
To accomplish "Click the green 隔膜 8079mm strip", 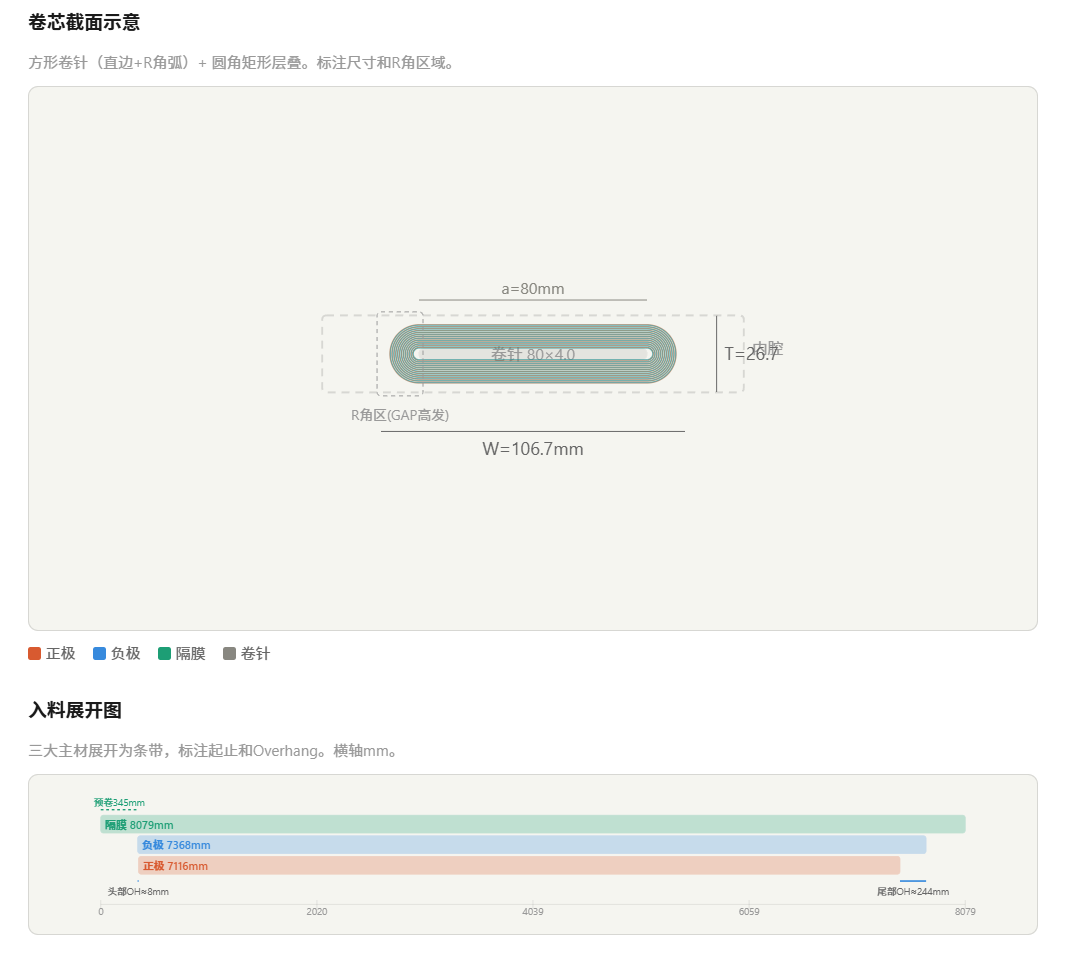I will pos(533,824).
